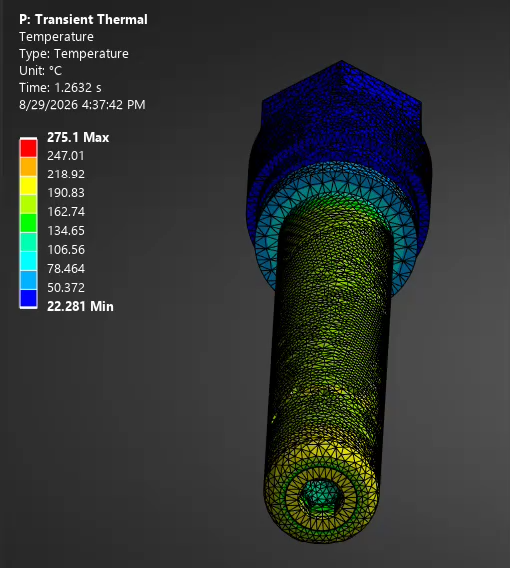Click the 8/29/2026 4:37:42 PM timestamp
Image resolution: width=510 pixels, height=568 pixels.
coord(82,105)
